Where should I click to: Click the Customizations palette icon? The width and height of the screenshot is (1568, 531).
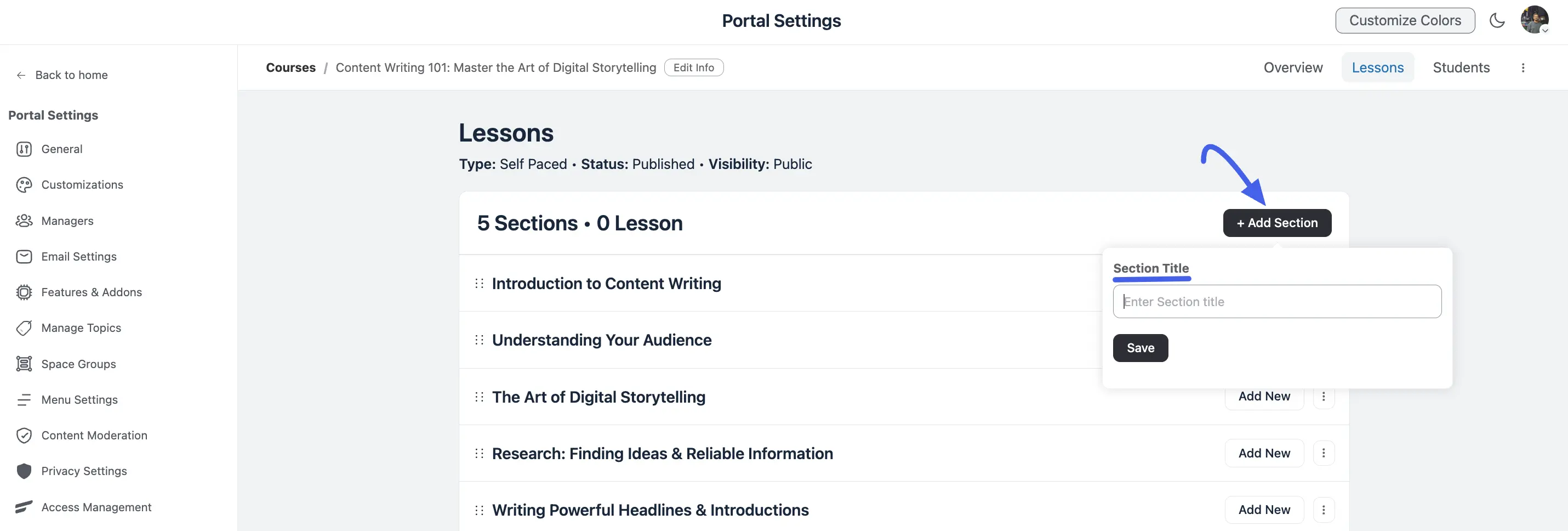pyautogui.click(x=24, y=185)
